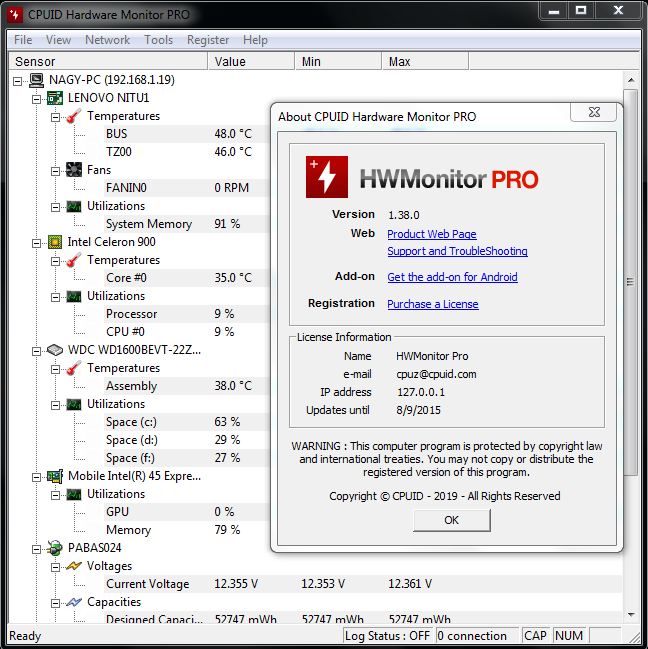
Task: Click the Utilizations icon under Intel Celeron 900
Action: click(x=74, y=296)
